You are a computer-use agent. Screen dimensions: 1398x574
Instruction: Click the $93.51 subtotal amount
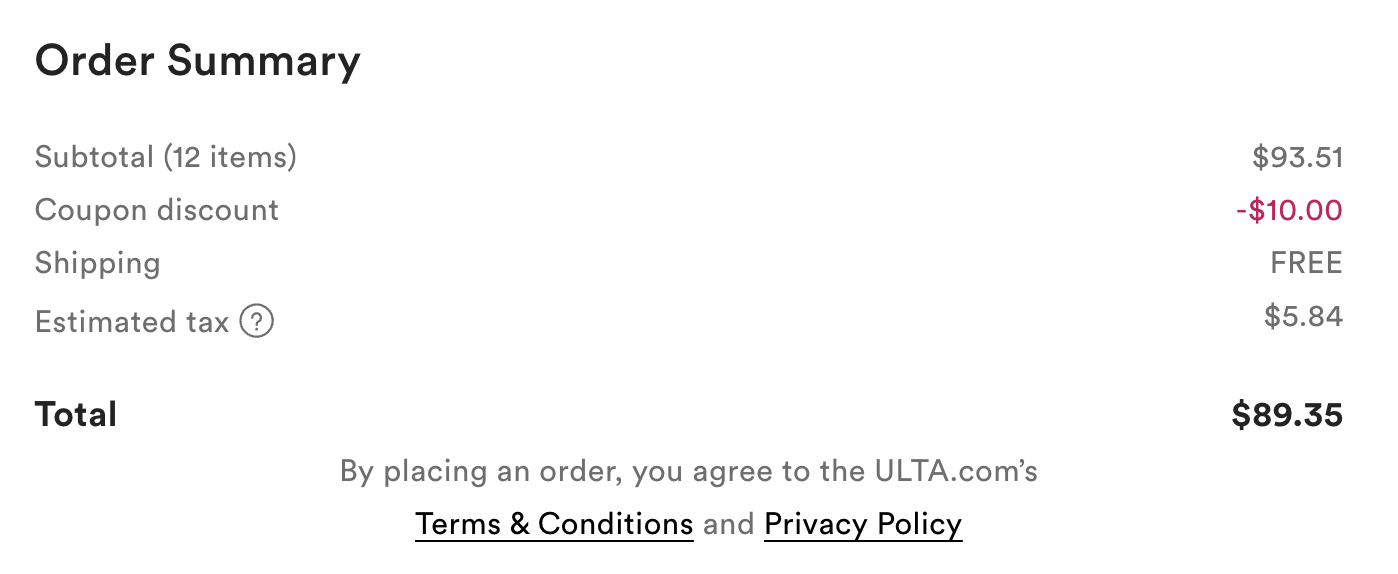click(x=1297, y=157)
